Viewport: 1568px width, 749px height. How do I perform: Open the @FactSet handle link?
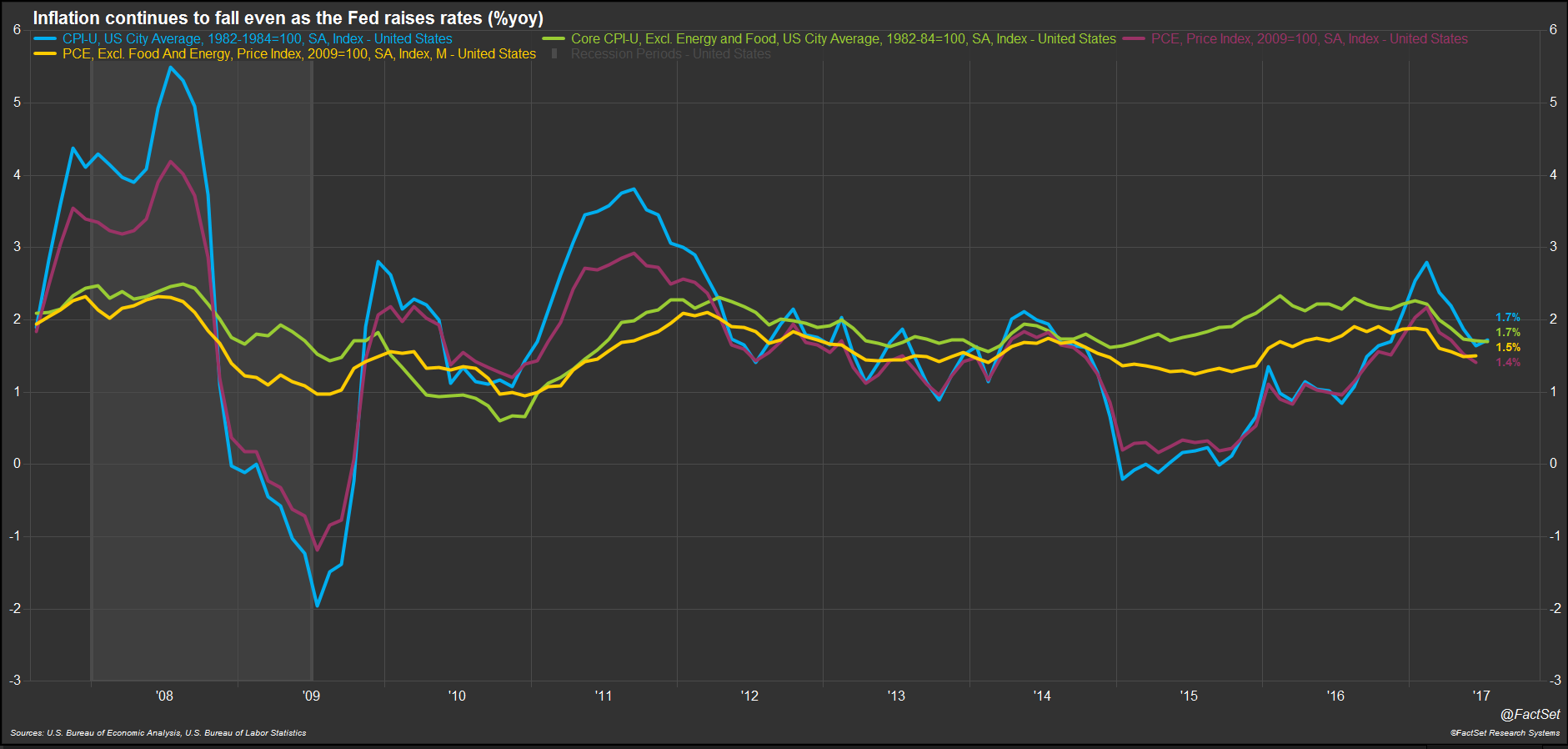click(x=1530, y=714)
